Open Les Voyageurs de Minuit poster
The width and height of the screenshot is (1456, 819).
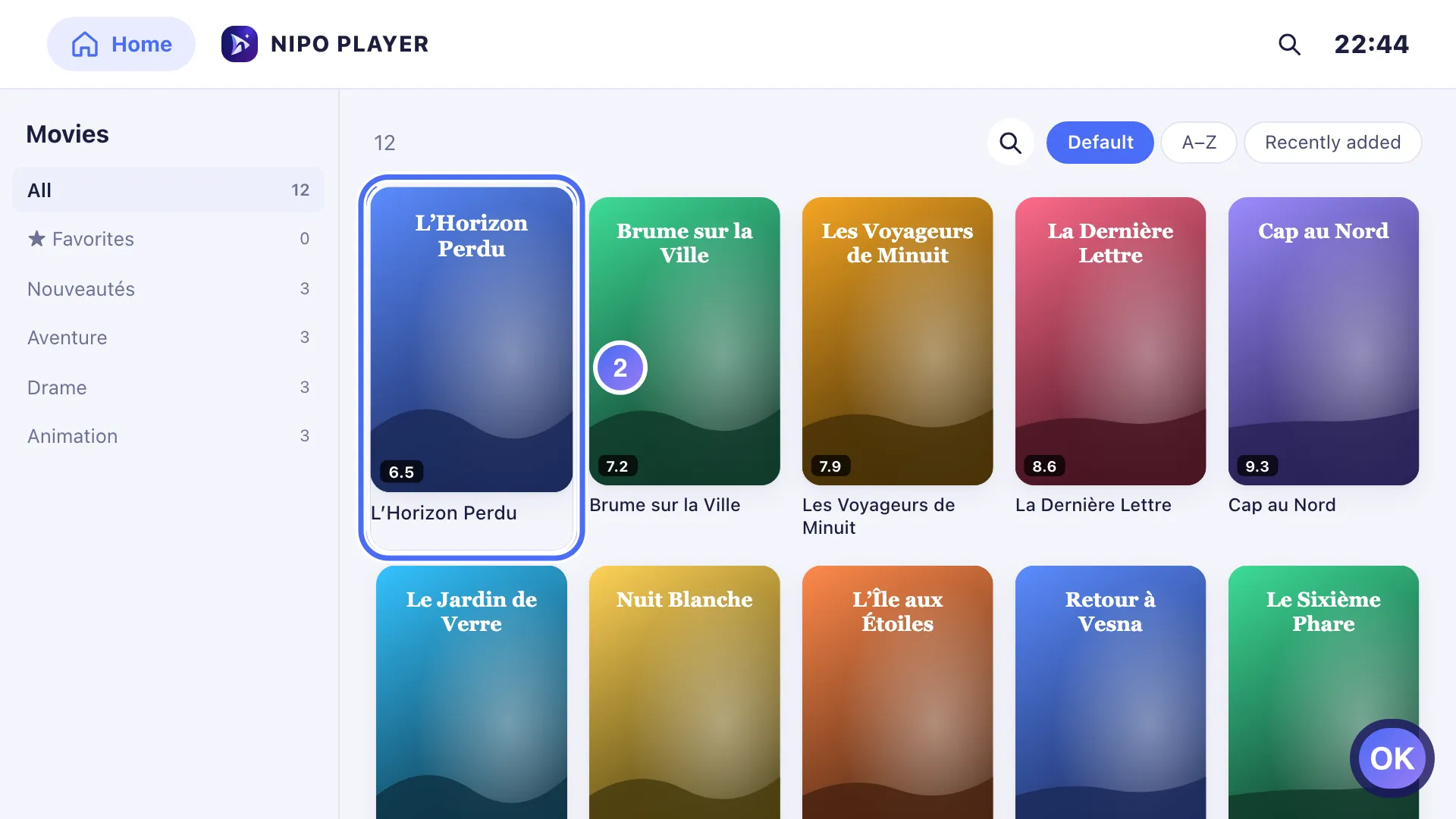(x=897, y=341)
